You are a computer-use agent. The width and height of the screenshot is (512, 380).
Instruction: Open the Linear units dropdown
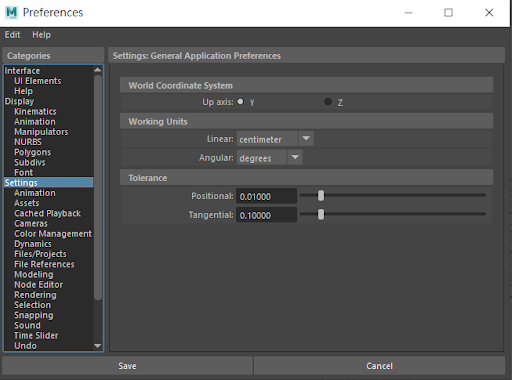pyautogui.click(x=275, y=139)
